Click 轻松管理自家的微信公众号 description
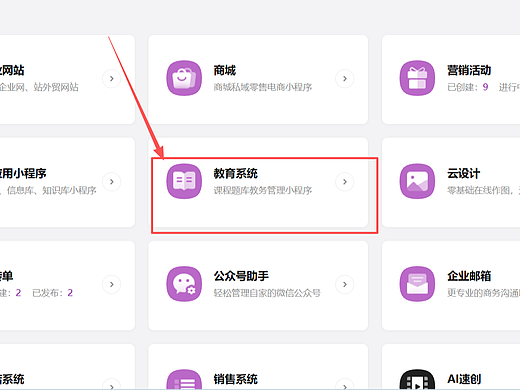 coord(267,293)
